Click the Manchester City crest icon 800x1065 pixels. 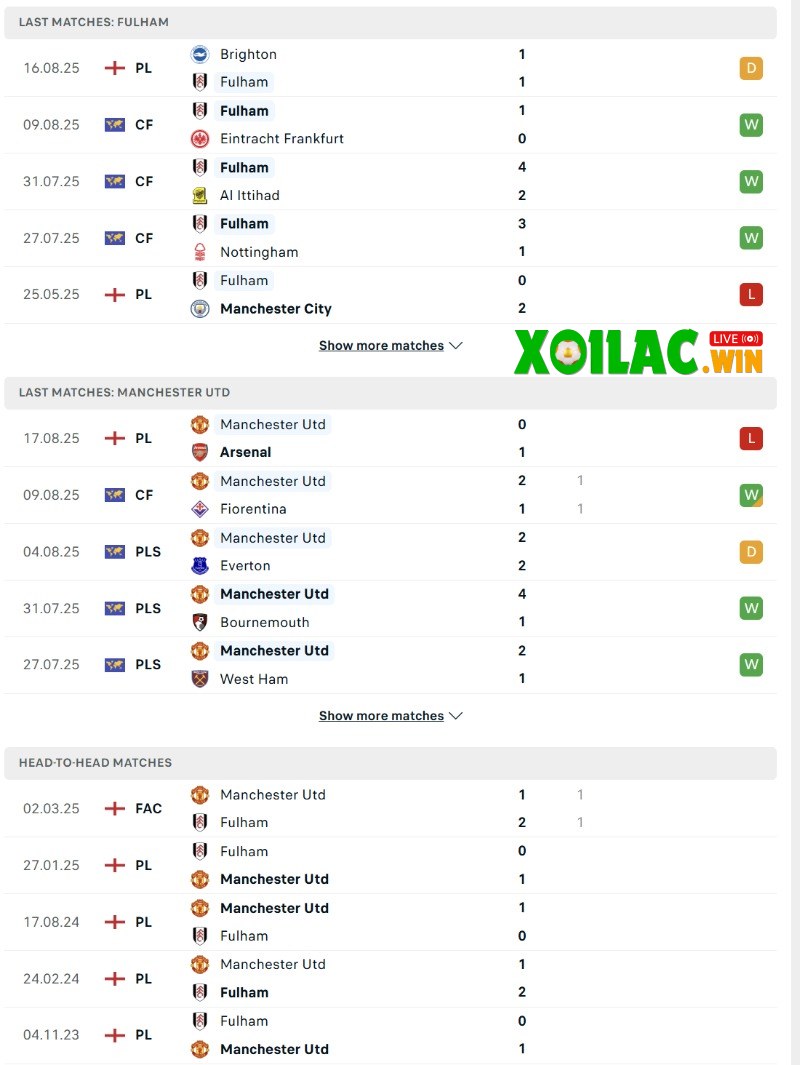coord(200,309)
